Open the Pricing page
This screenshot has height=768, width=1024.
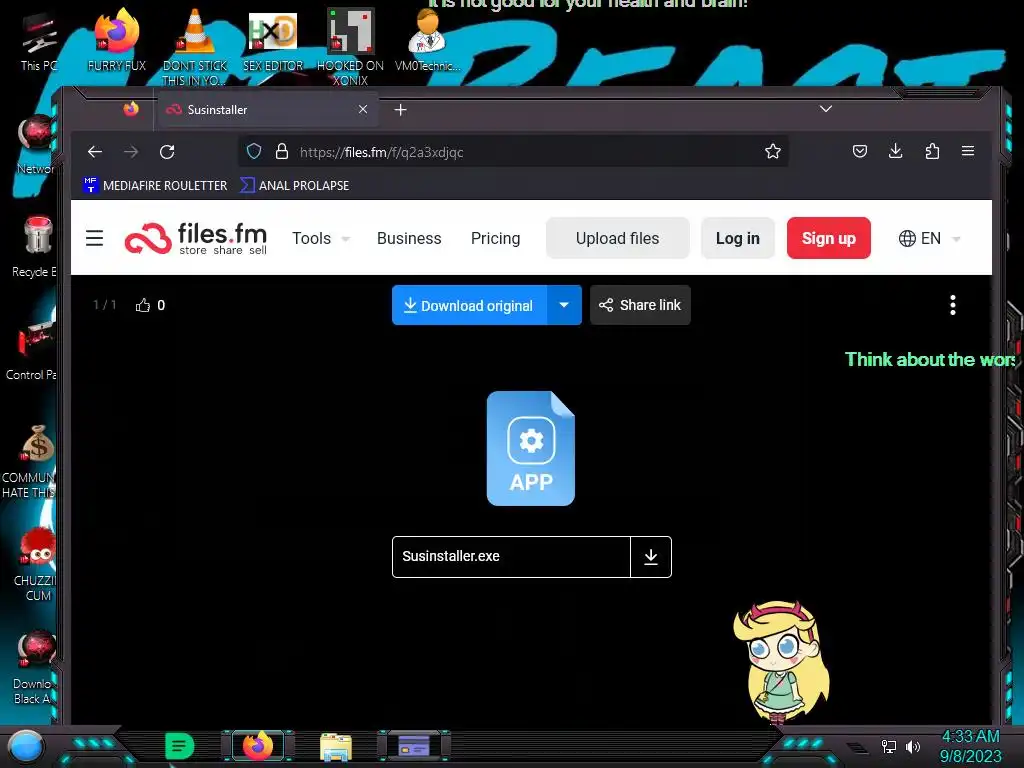pos(496,238)
